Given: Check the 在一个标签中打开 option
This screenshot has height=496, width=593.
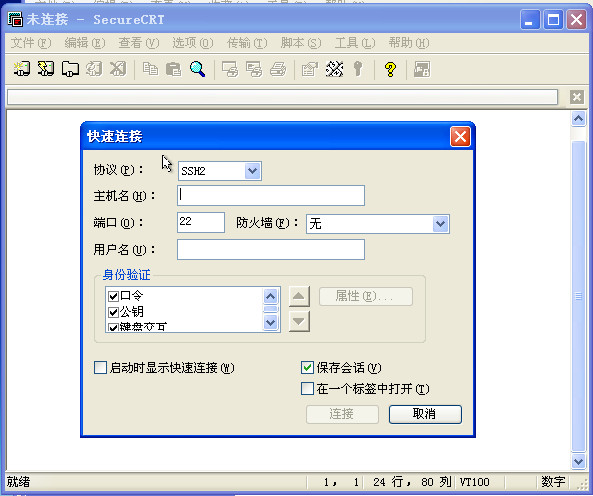Looking at the screenshot, I should pyautogui.click(x=307, y=388).
